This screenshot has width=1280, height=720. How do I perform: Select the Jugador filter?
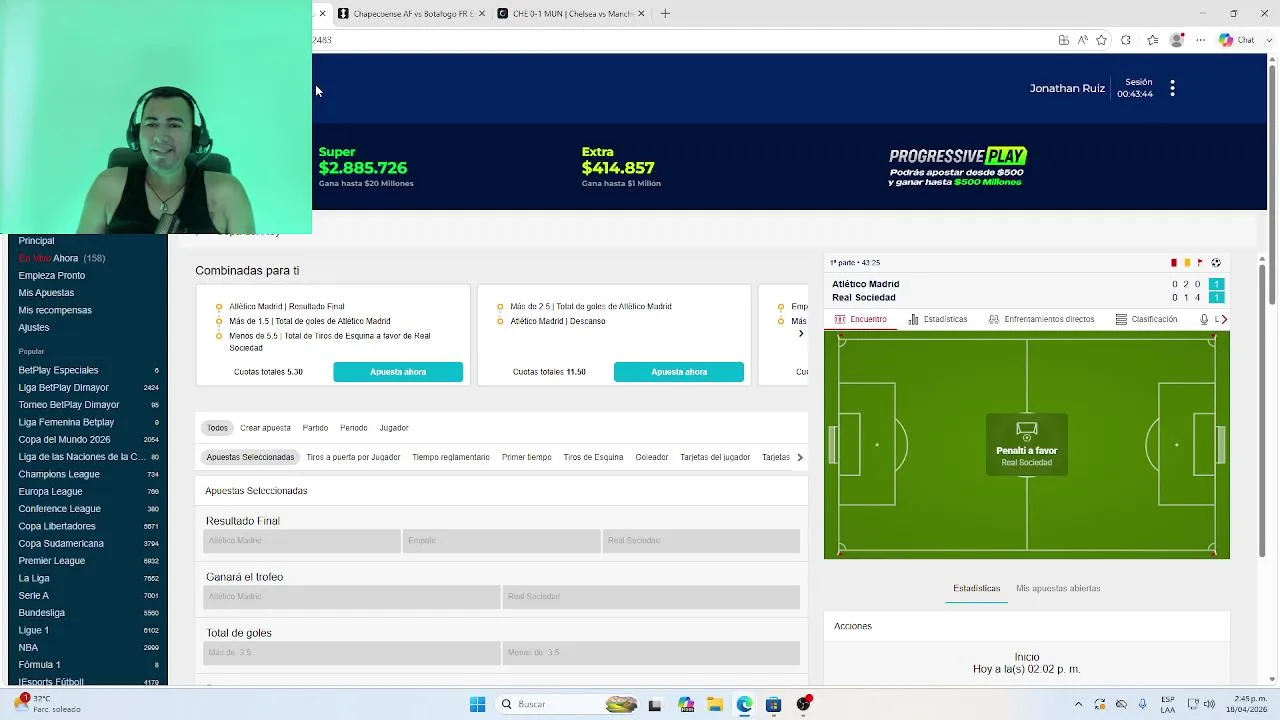394,428
